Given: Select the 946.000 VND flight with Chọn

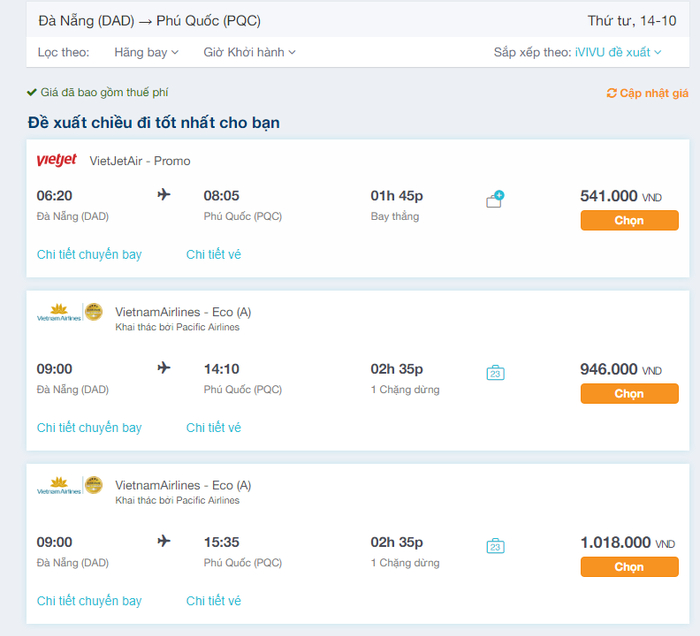Looking at the screenshot, I should [x=629, y=394].
